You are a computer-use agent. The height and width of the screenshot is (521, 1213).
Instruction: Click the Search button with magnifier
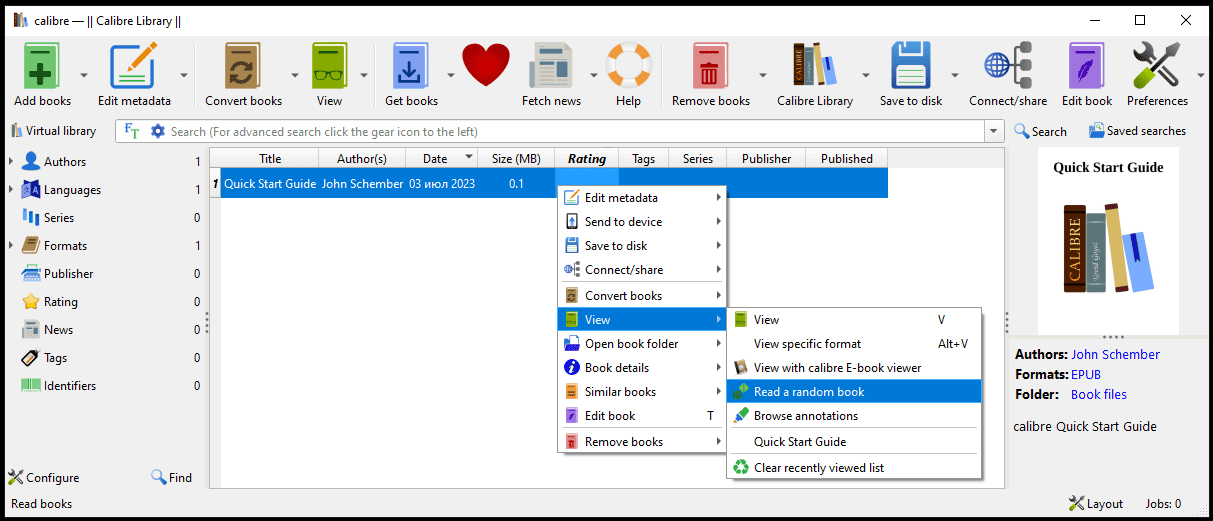[1040, 131]
